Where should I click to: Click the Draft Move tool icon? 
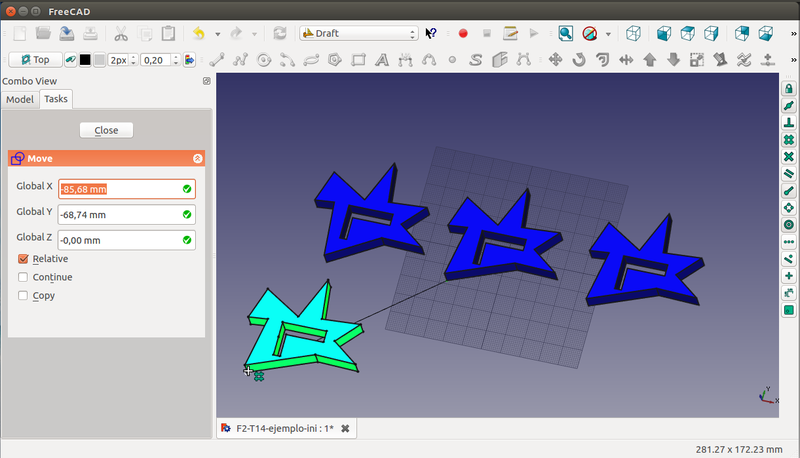pyautogui.click(x=555, y=60)
